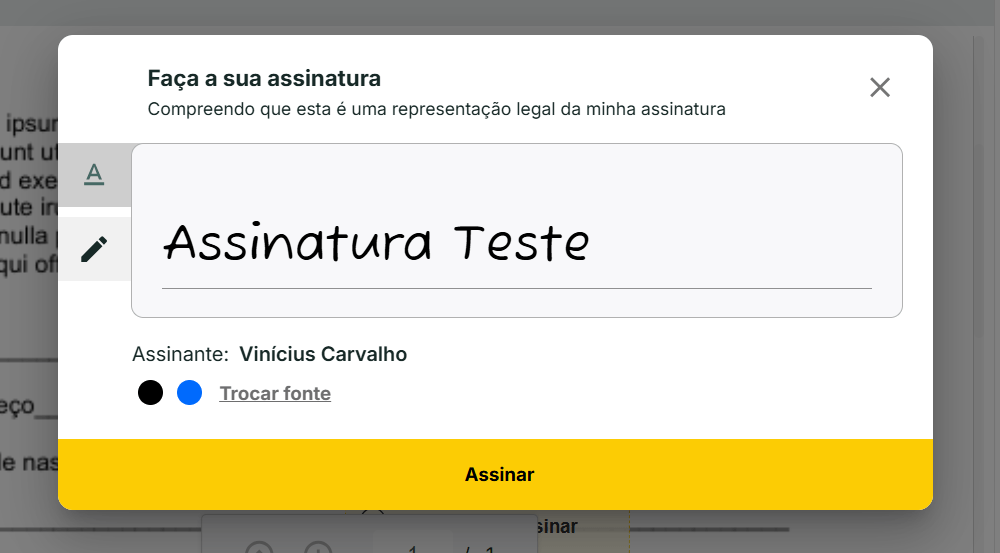Viewport: 1000px width, 553px height.
Task: Click the partially hidden Assinar button behind dialog
Action: (x=560, y=526)
